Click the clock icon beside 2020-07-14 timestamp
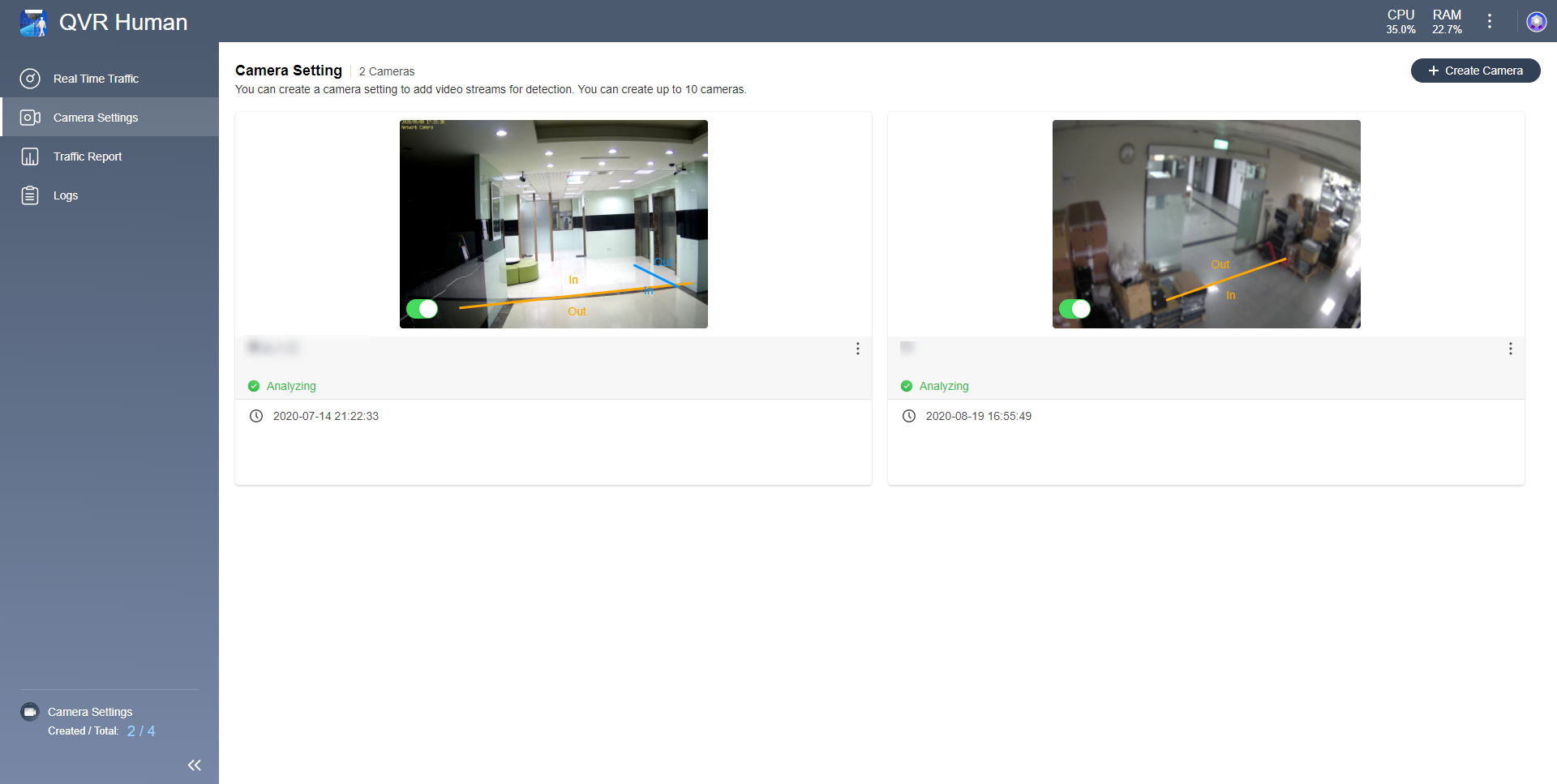The image size is (1557, 784). click(x=256, y=416)
